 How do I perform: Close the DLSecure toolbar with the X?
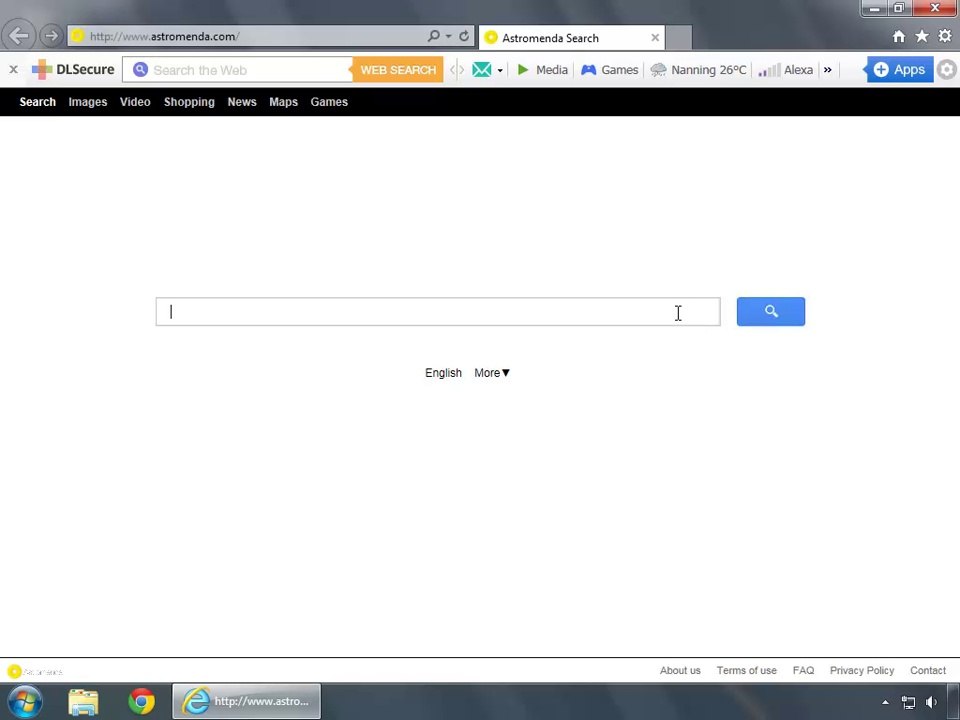tap(13, 70)
